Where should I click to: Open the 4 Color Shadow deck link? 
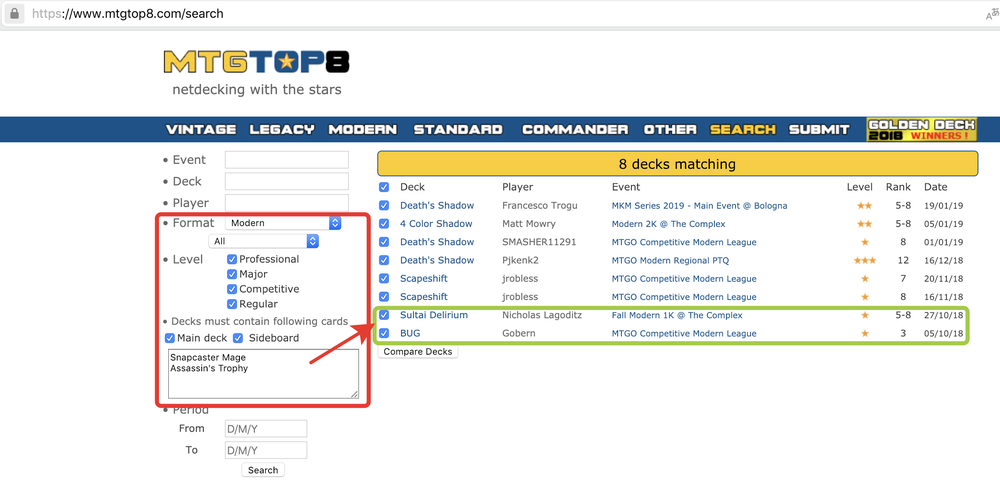click(x=436, y=224)
